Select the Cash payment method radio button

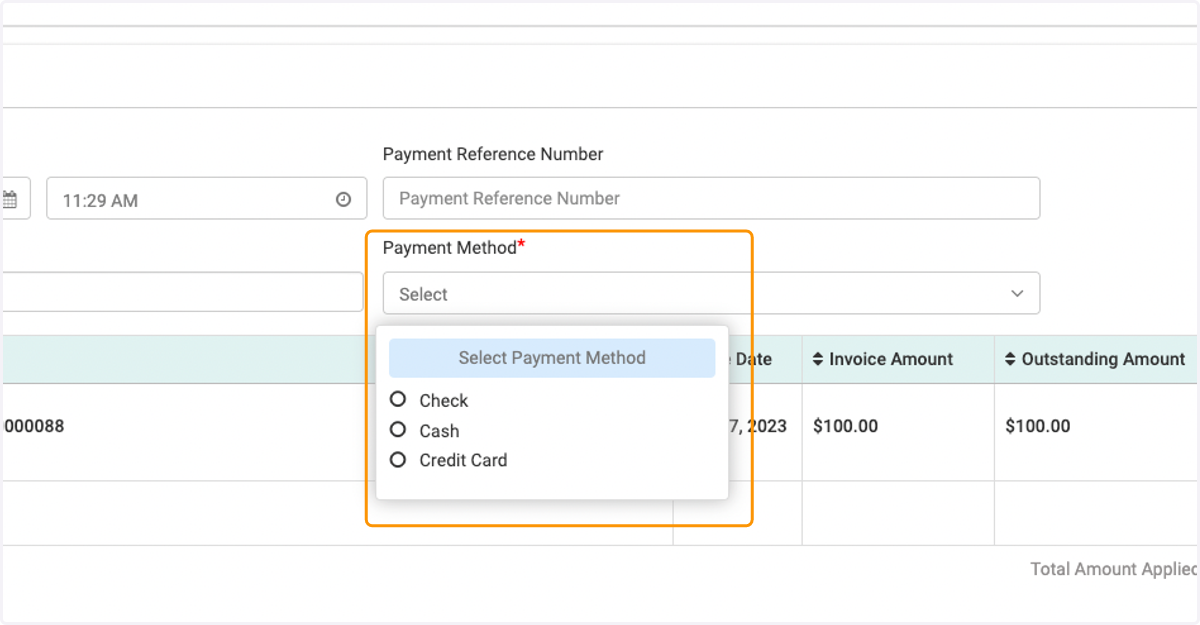pos(398,430)
